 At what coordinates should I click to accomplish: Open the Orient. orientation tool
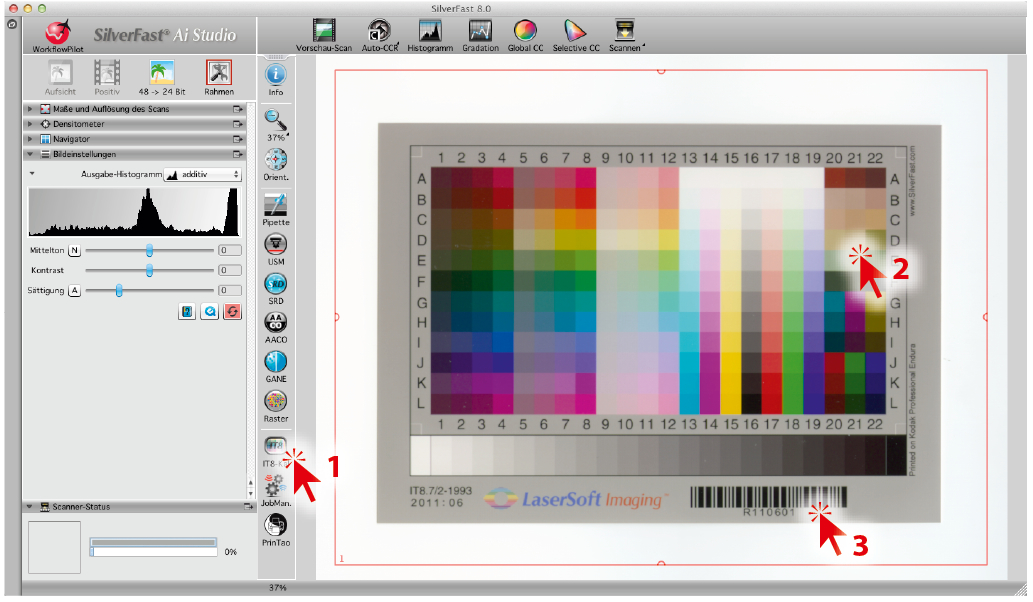click(275, 165)
